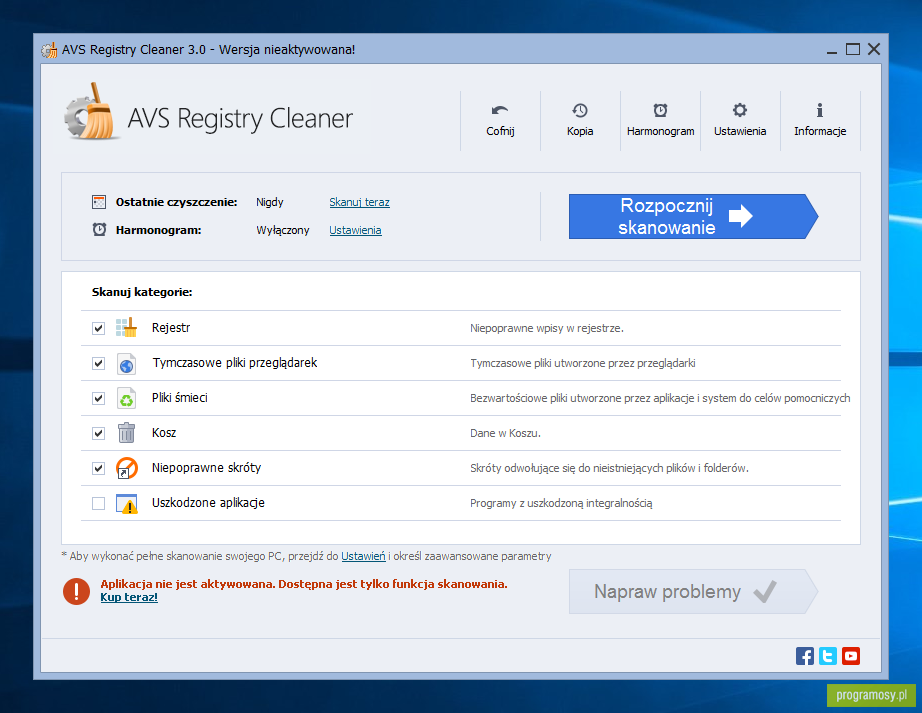Open the YouTube channel icon
This screenshot has width=922, height=713.
pyautogui.click(x=851, y=656)
